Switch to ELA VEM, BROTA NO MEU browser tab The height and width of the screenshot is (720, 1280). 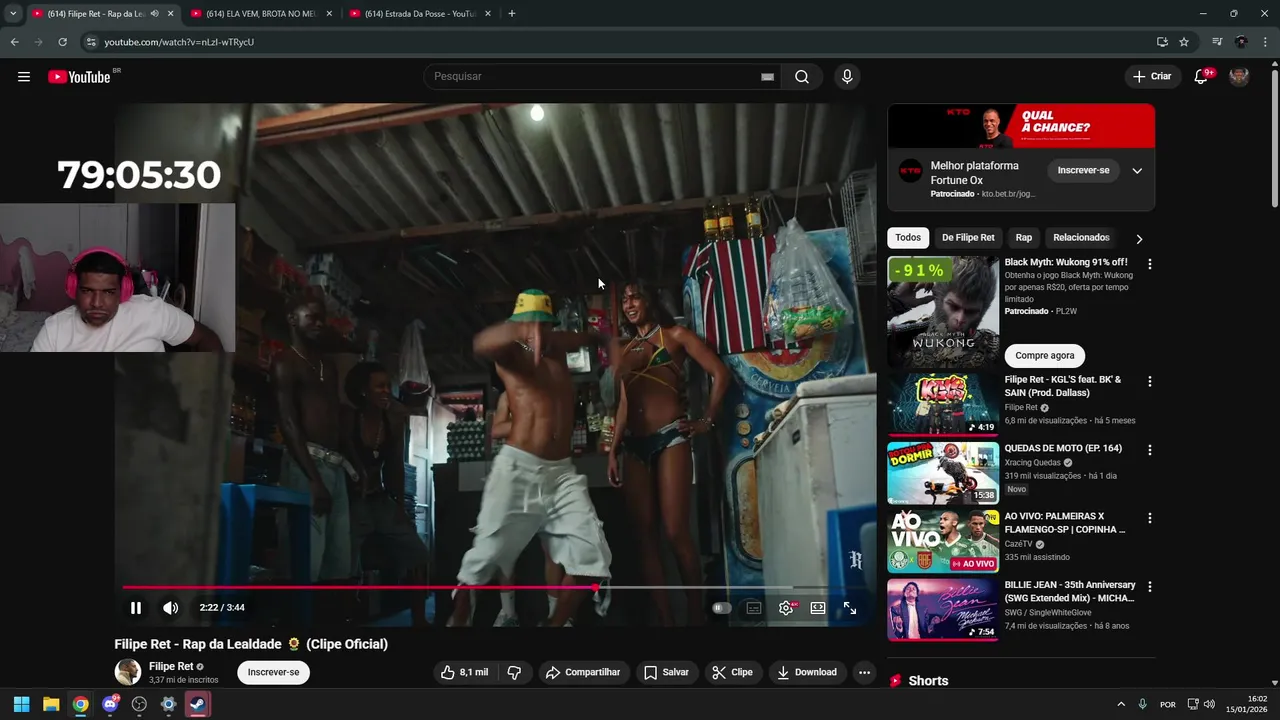click(262, 14)
